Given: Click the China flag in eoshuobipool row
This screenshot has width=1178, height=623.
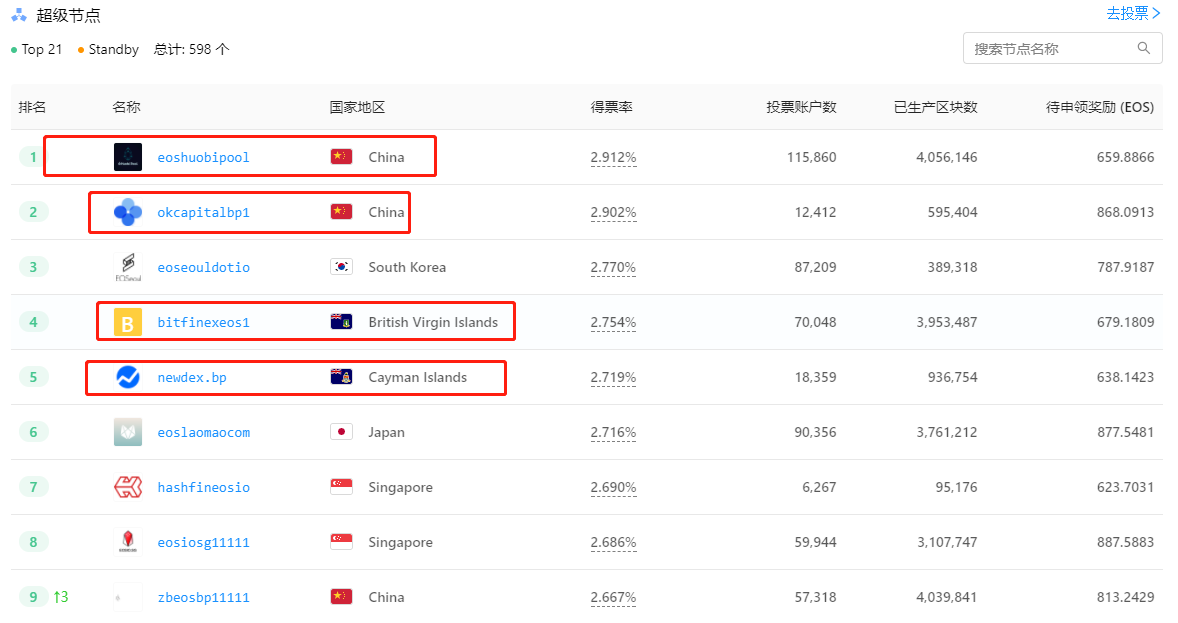Looking at the screenshot, I should click(341, 156).
